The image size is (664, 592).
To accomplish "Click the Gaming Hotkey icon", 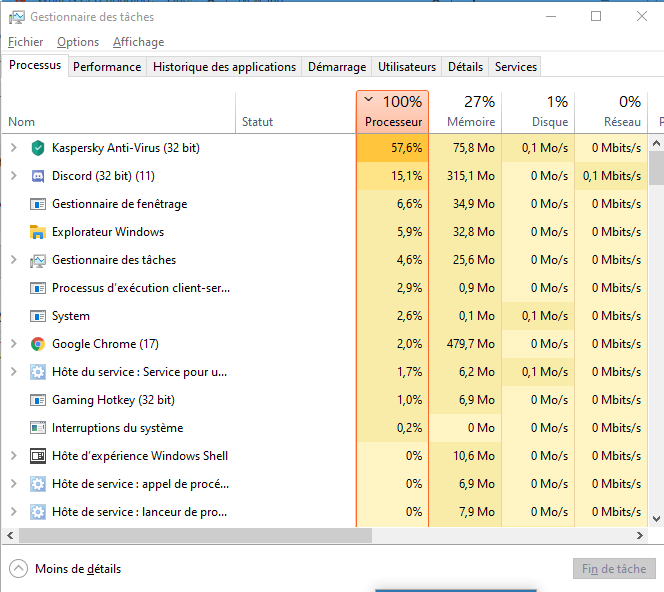I will coord(38,400).
